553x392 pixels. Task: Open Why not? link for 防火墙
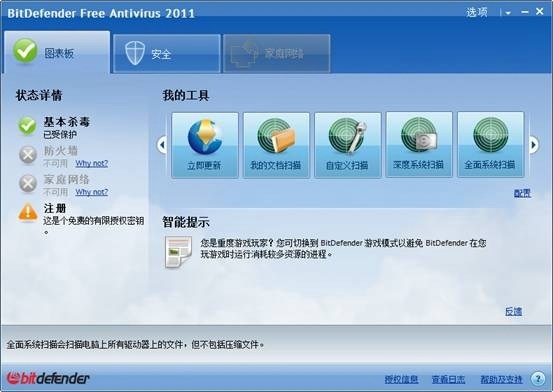coord(92,163)
